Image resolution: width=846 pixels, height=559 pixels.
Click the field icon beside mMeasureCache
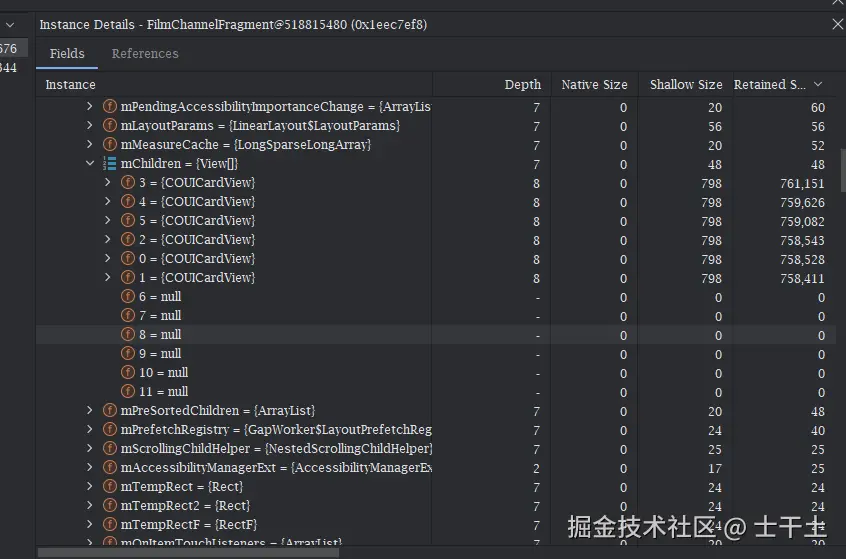click(x=110, y=145)
